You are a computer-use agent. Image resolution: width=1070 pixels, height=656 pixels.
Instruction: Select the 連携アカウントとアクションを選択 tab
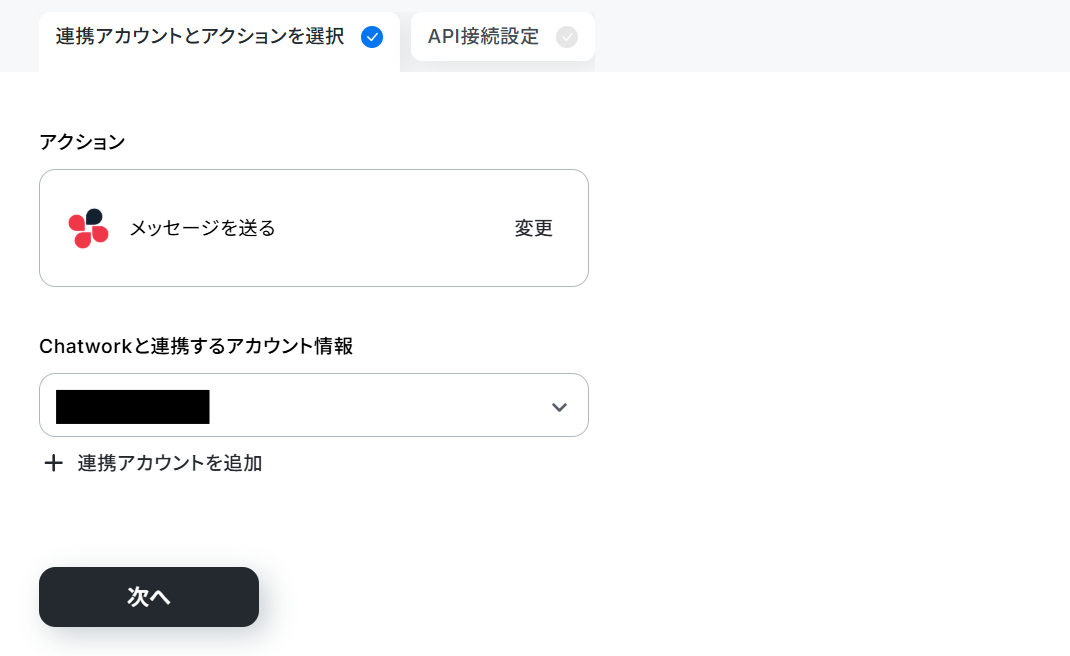coord(219,41)
